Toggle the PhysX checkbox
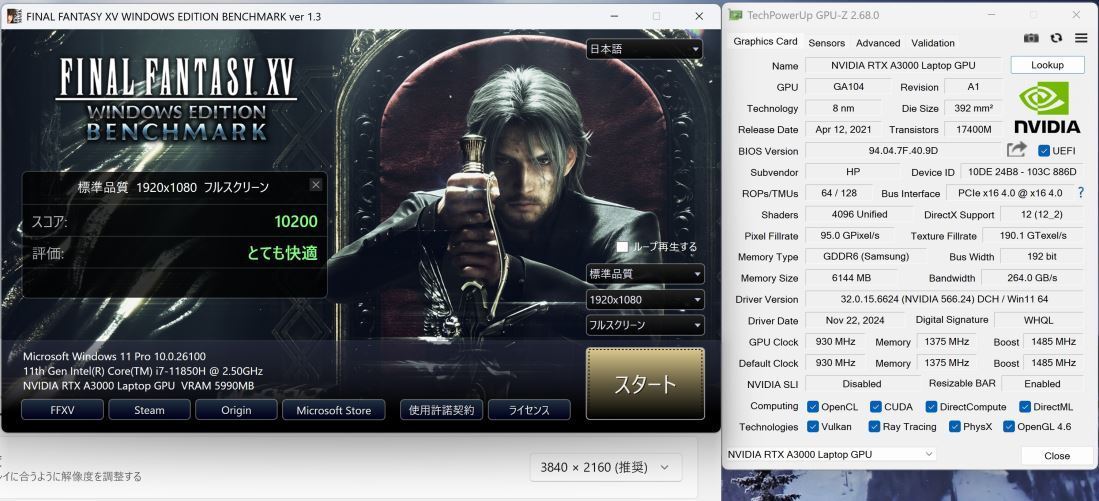 coord(955,426)
